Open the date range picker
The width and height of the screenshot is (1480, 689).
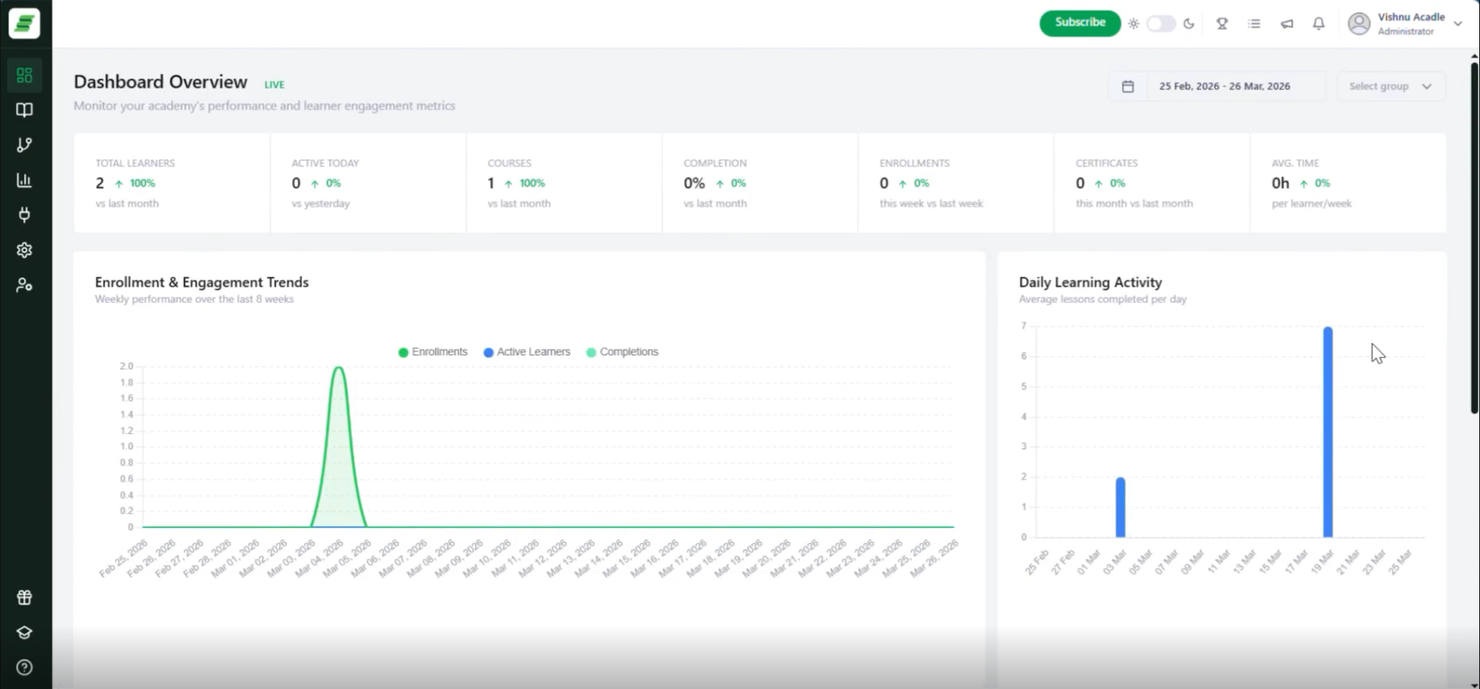click(x=1215, y=86)
